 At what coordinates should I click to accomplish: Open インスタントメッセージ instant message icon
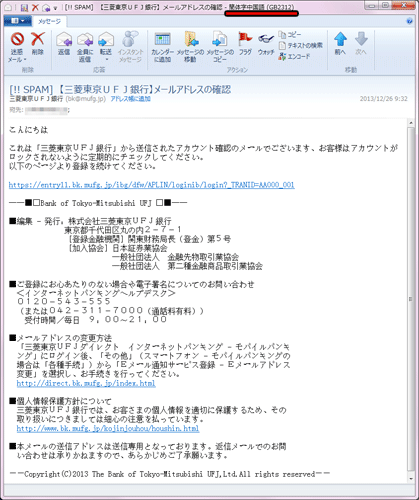click(x=130, y=47)
